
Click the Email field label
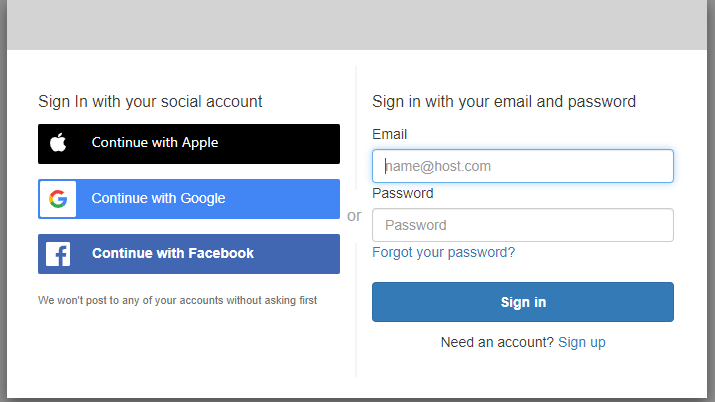tap(389, 134)
